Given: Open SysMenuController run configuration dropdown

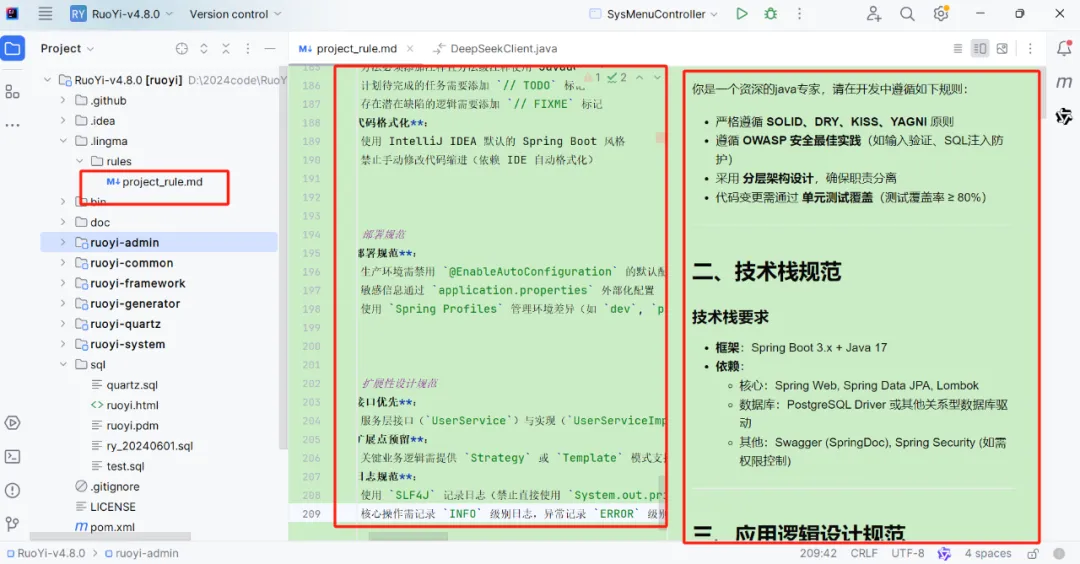Looking at the screenshot, I should [654, 14].
